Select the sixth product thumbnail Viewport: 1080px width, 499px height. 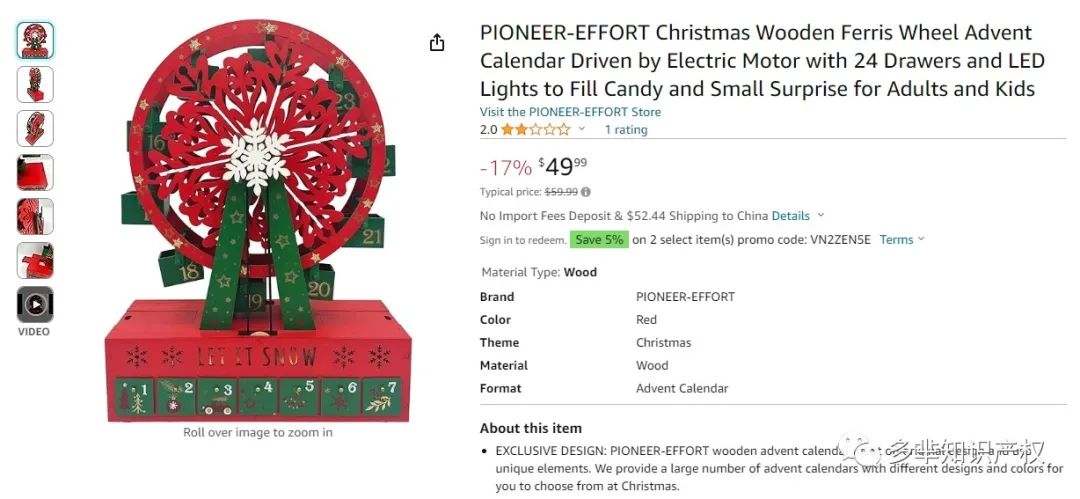[x=35, y=261]
